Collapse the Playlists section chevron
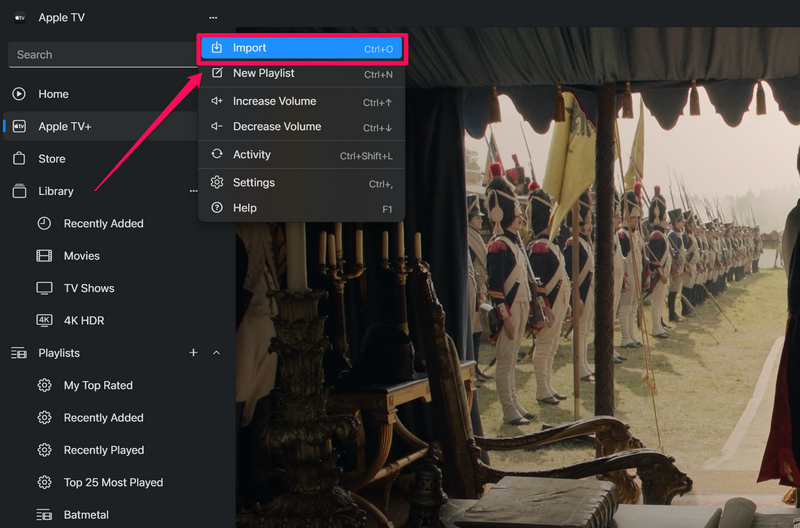 click(216, 353)
